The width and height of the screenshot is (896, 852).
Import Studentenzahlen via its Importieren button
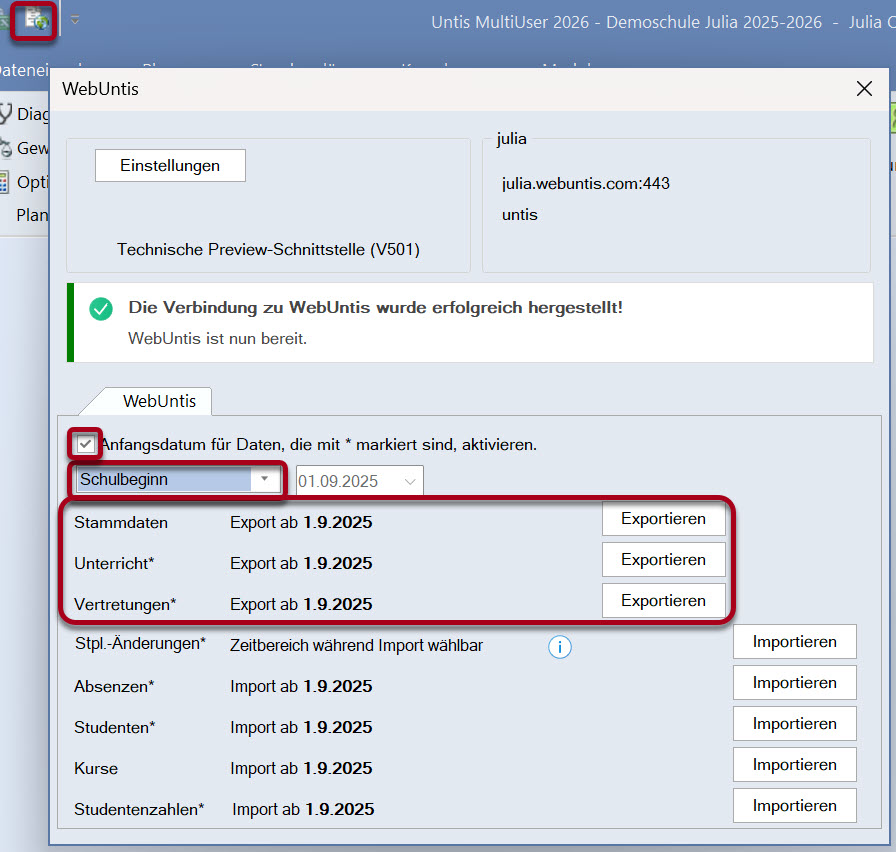coord(794,805)
